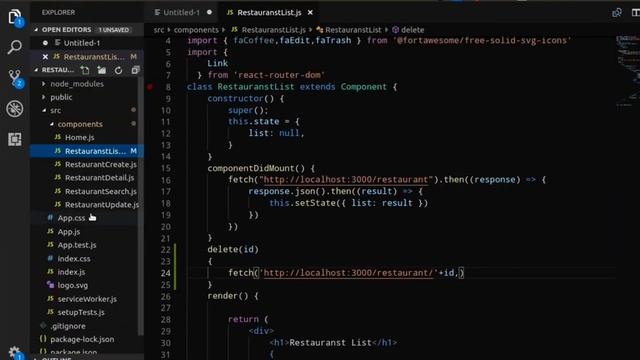Open the Search view in the activity bar
This screenshot has width=640, height=360.
[x=15, y=47]
